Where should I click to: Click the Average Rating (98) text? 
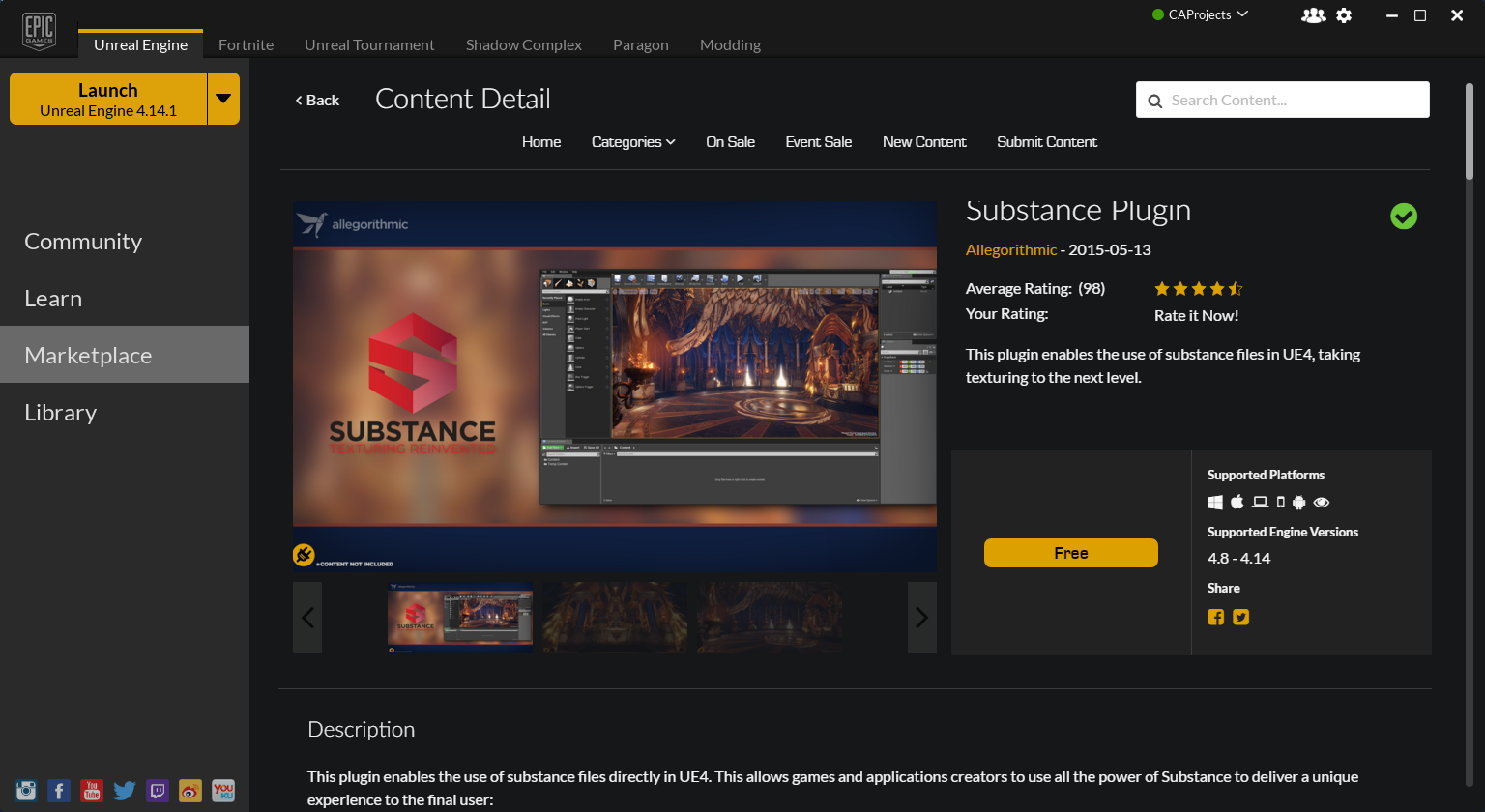point(1035,288)
